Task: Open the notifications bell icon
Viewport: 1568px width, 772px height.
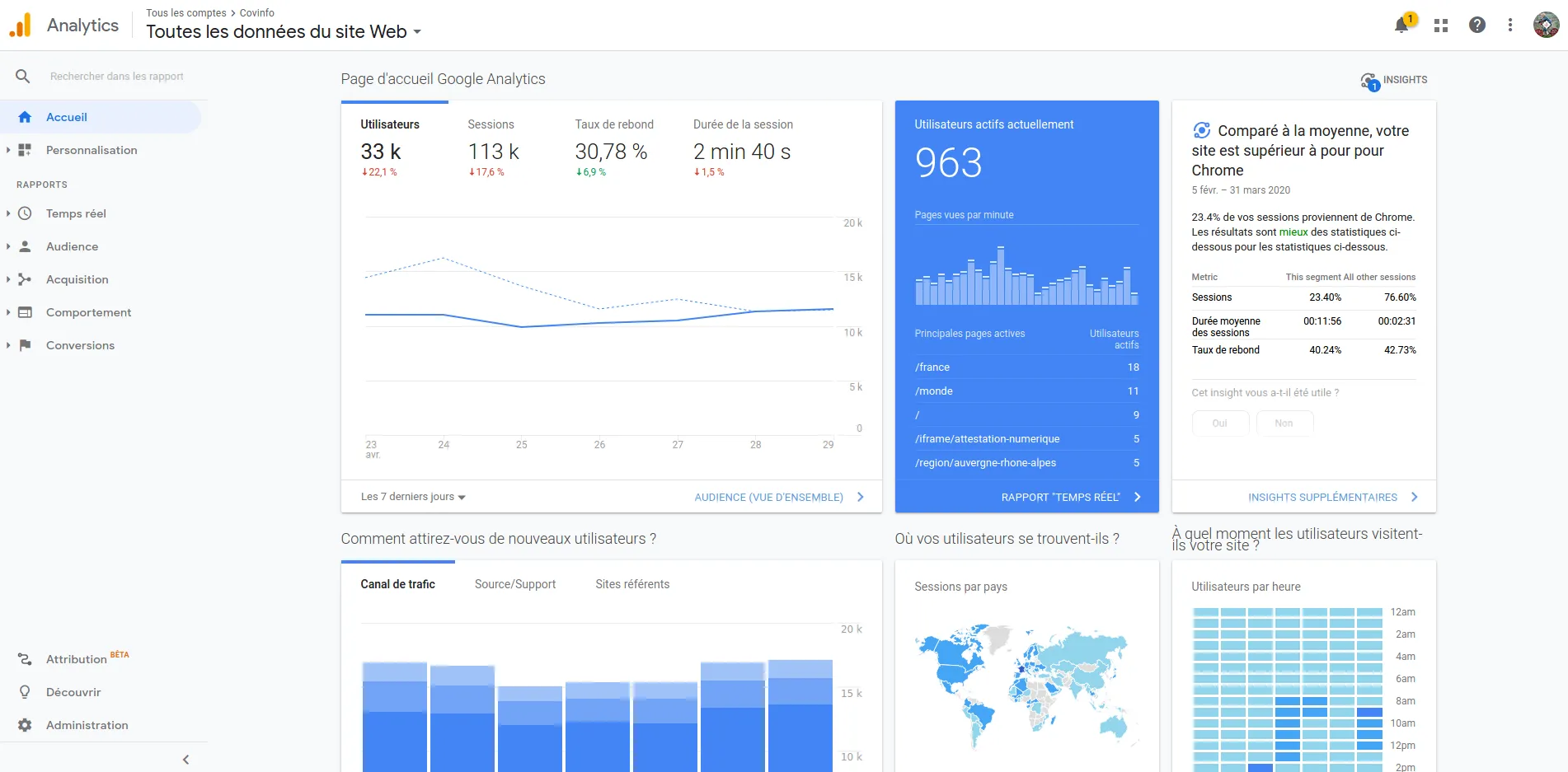Action: point(1401,26)
